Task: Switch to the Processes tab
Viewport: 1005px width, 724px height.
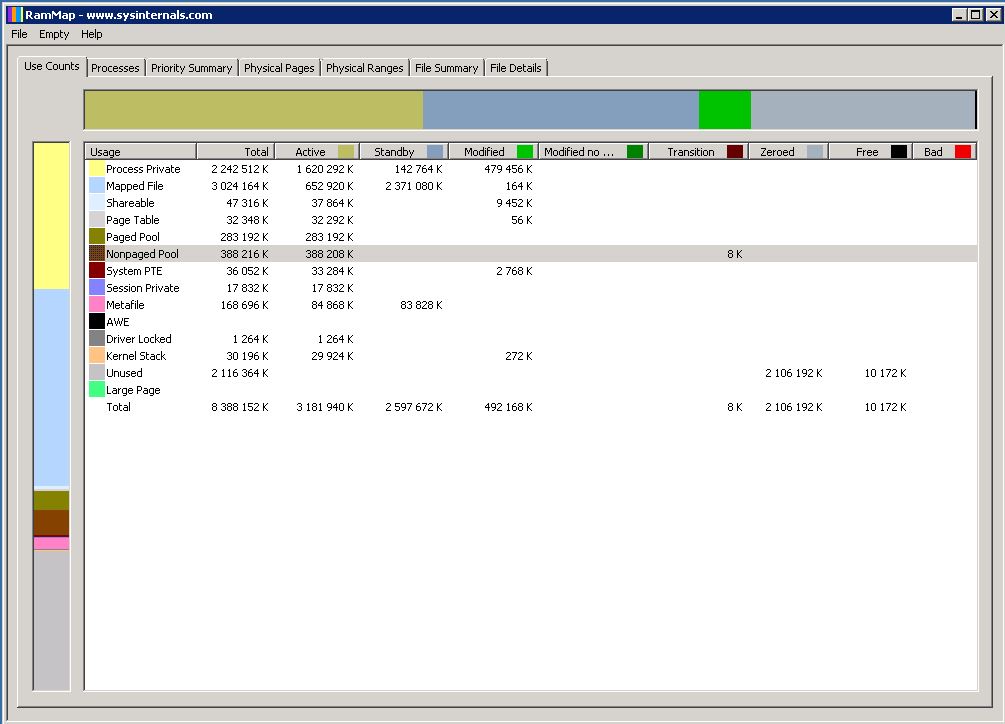Action: (115, 68)
